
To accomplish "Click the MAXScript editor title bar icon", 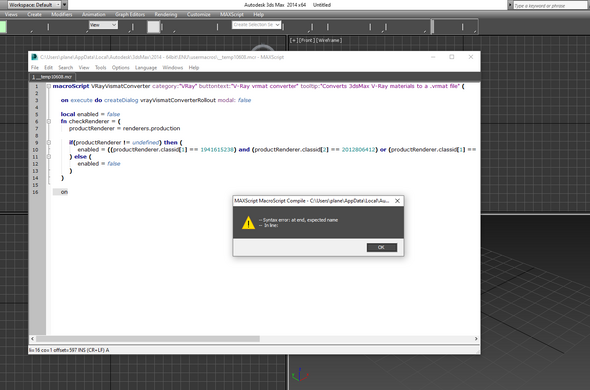I will point(34,57).
